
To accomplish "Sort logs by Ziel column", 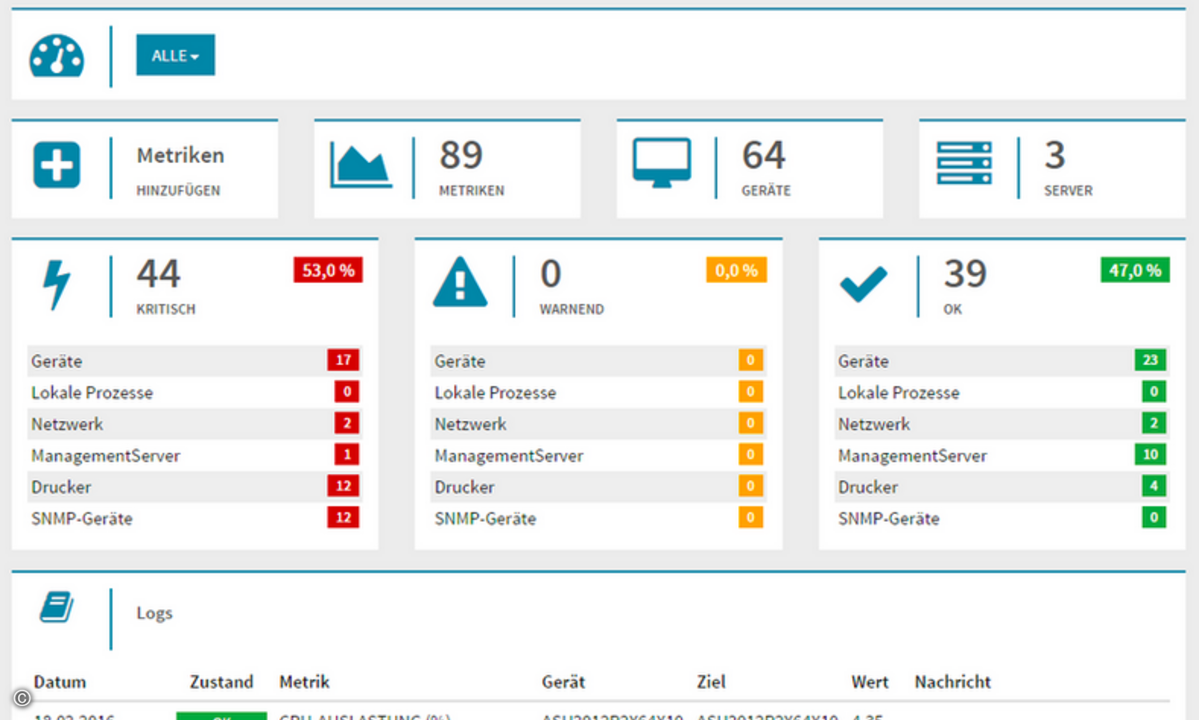I will 711,682.
